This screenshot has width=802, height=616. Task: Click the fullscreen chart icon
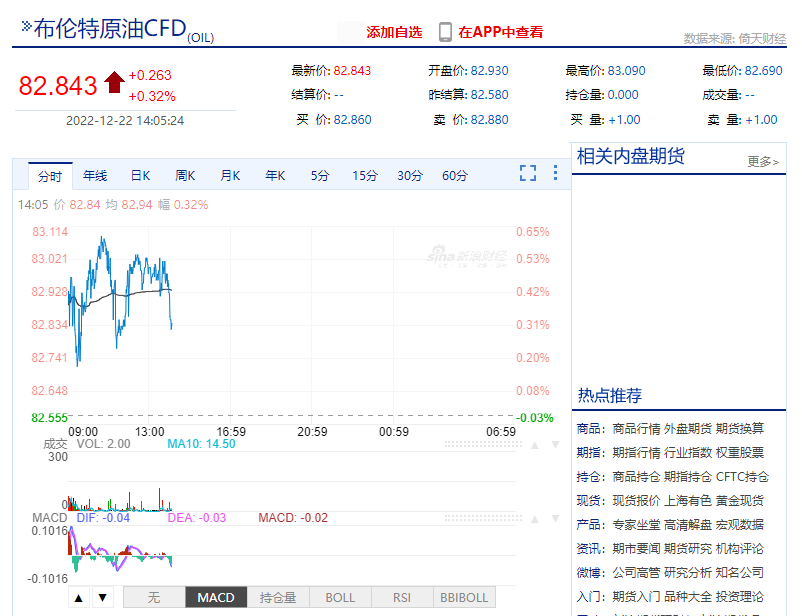click(528, 172)
